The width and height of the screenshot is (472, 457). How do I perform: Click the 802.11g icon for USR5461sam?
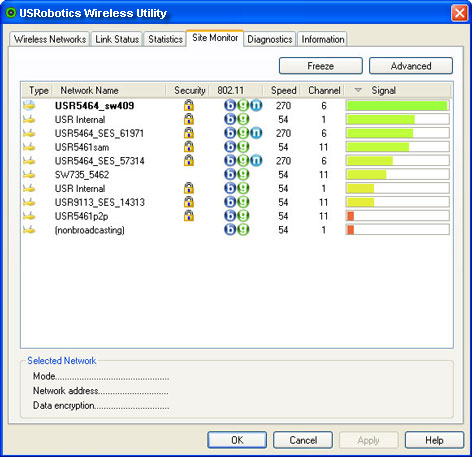point(243,147)
